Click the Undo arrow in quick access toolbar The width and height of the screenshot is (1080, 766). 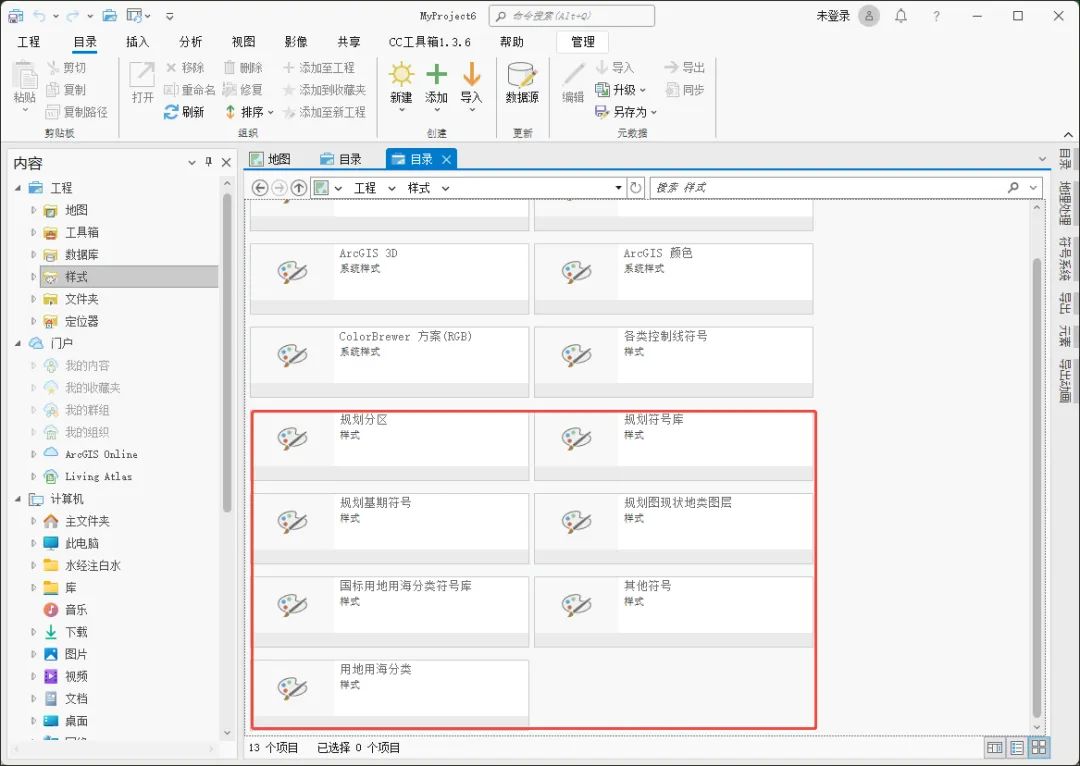click(x=39, y=16)
